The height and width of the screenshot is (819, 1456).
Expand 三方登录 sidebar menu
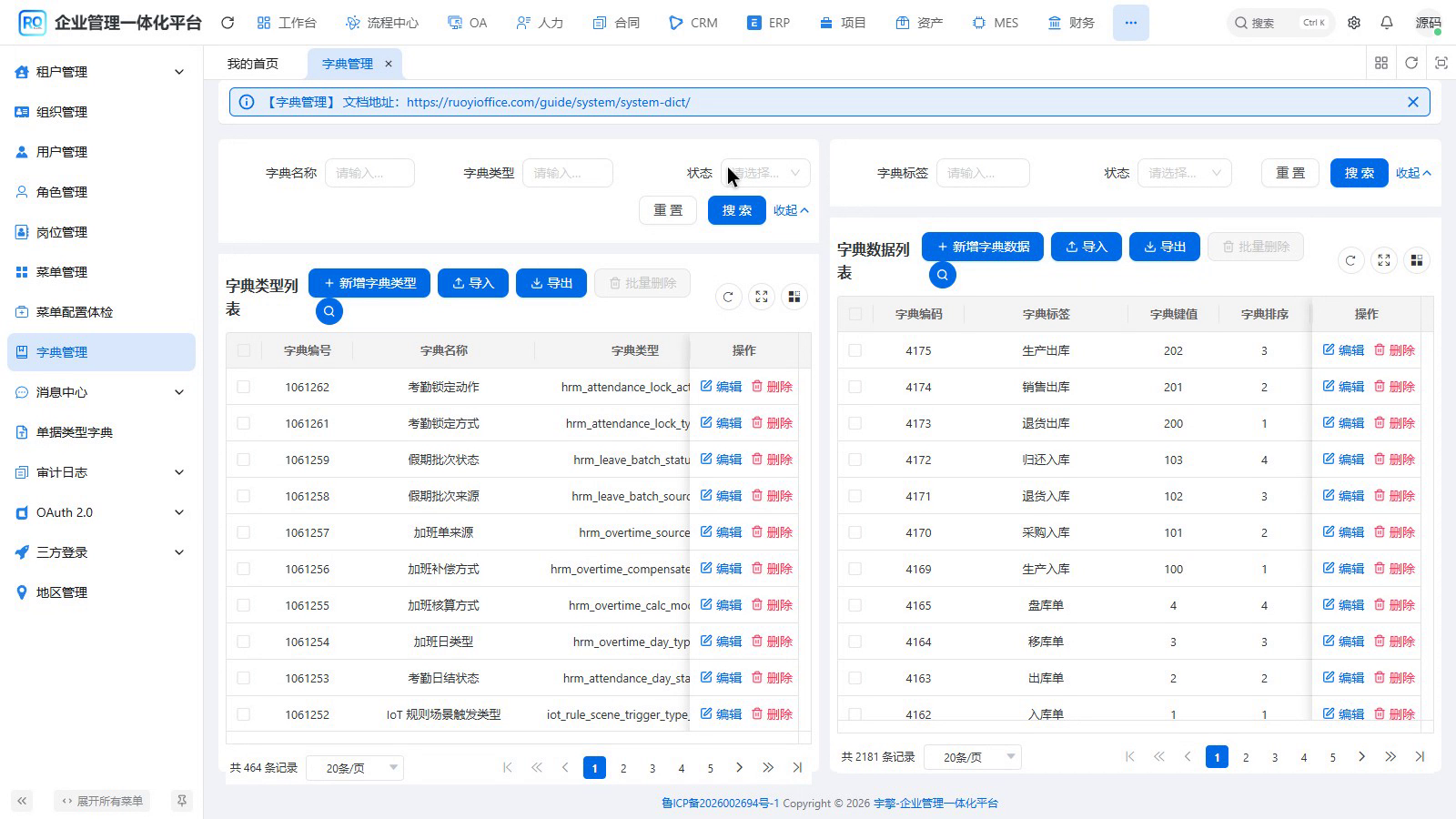click(x=101, y=552)
